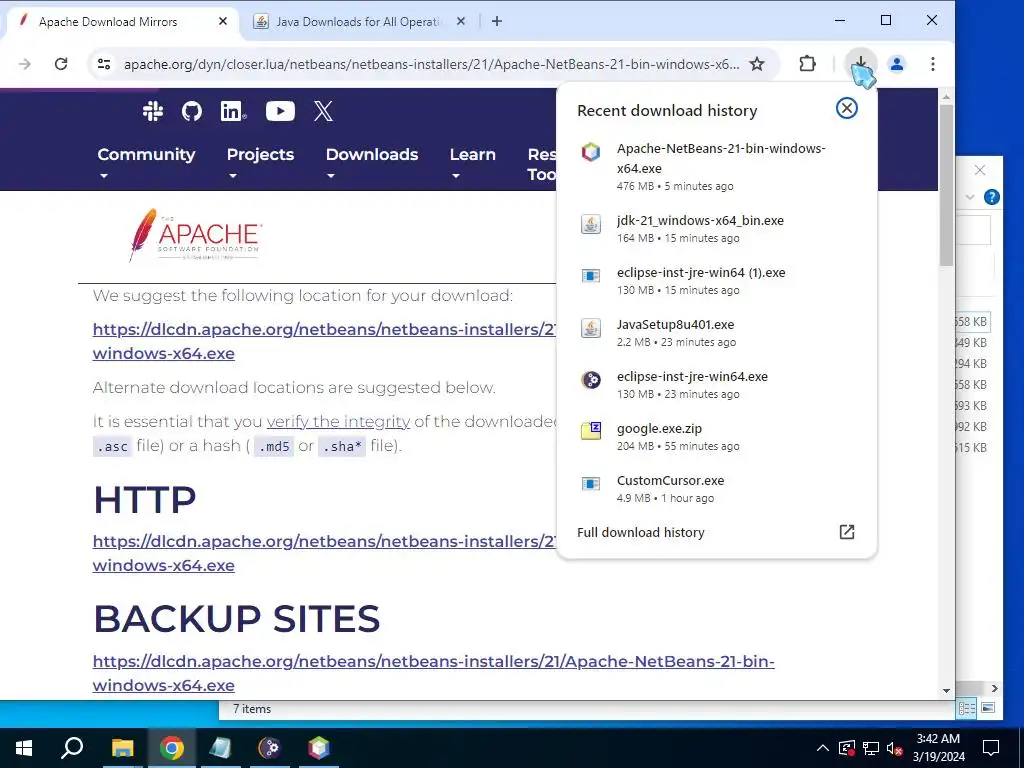1024x768 pixels.
Task: Bookmark this page with star icon
Action: pos(757,64)
